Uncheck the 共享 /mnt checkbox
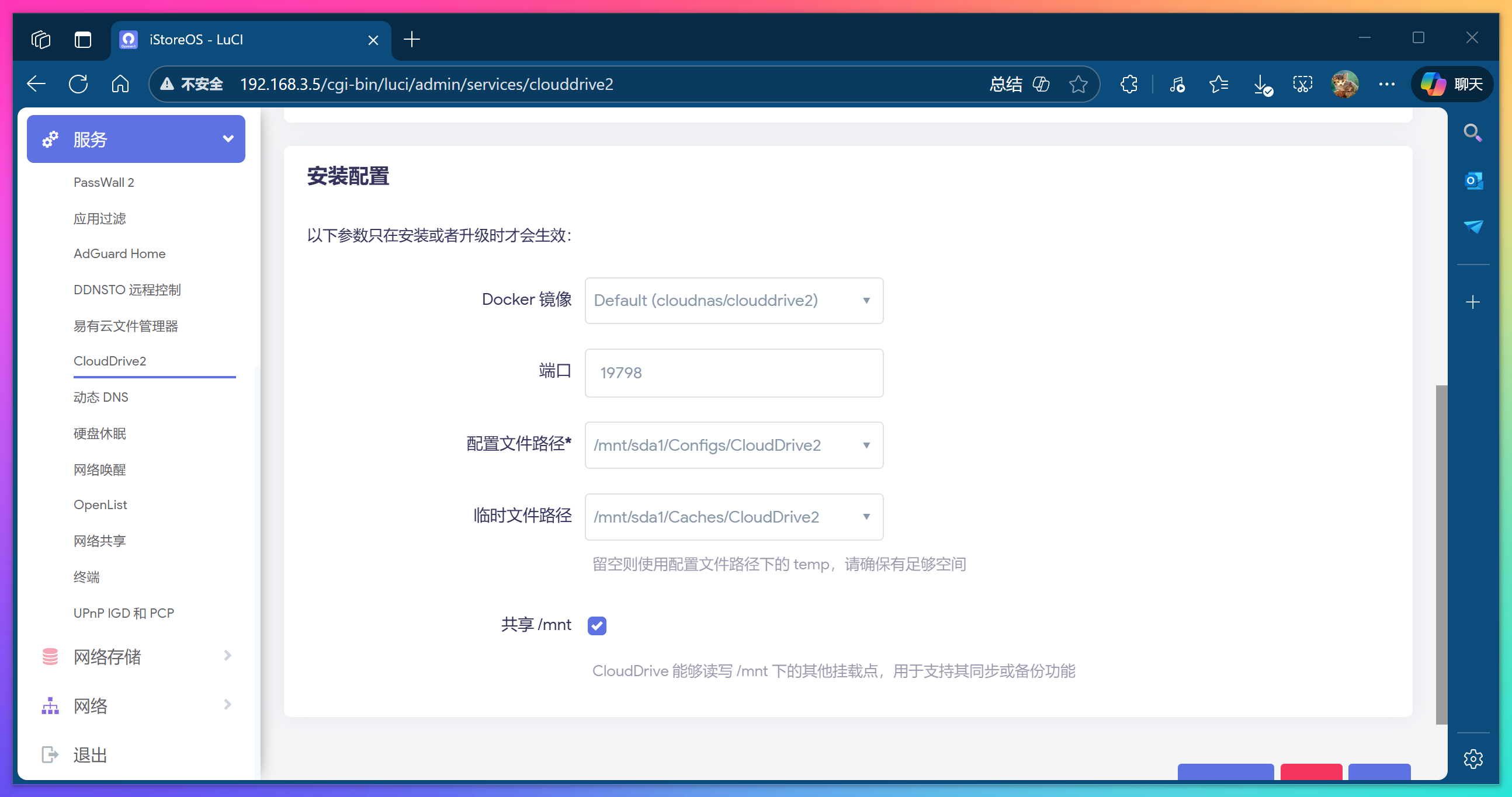The width and height of the screenshot is (1512, 797). tap(597, 625)
